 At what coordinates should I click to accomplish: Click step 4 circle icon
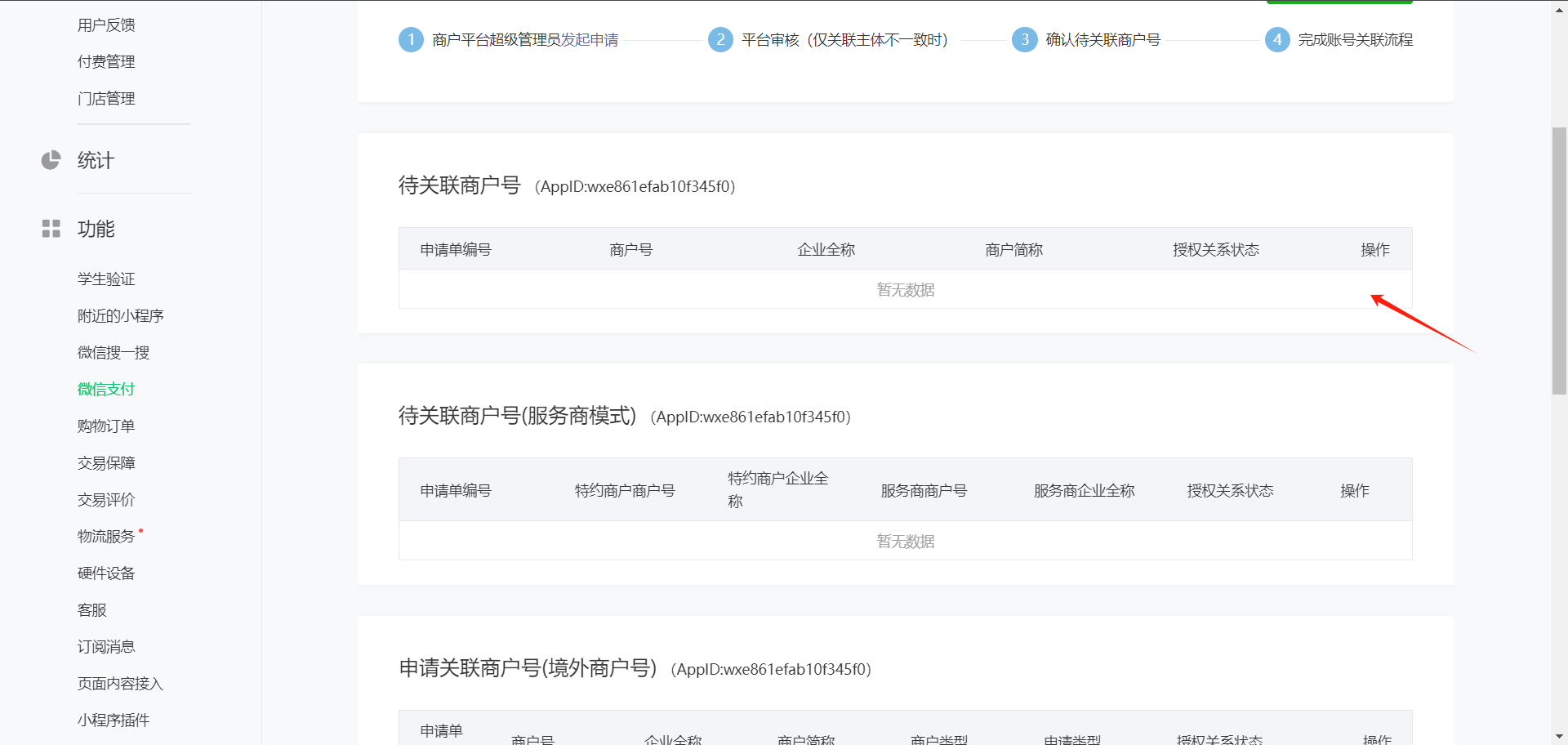click(x=1277, y=39)
